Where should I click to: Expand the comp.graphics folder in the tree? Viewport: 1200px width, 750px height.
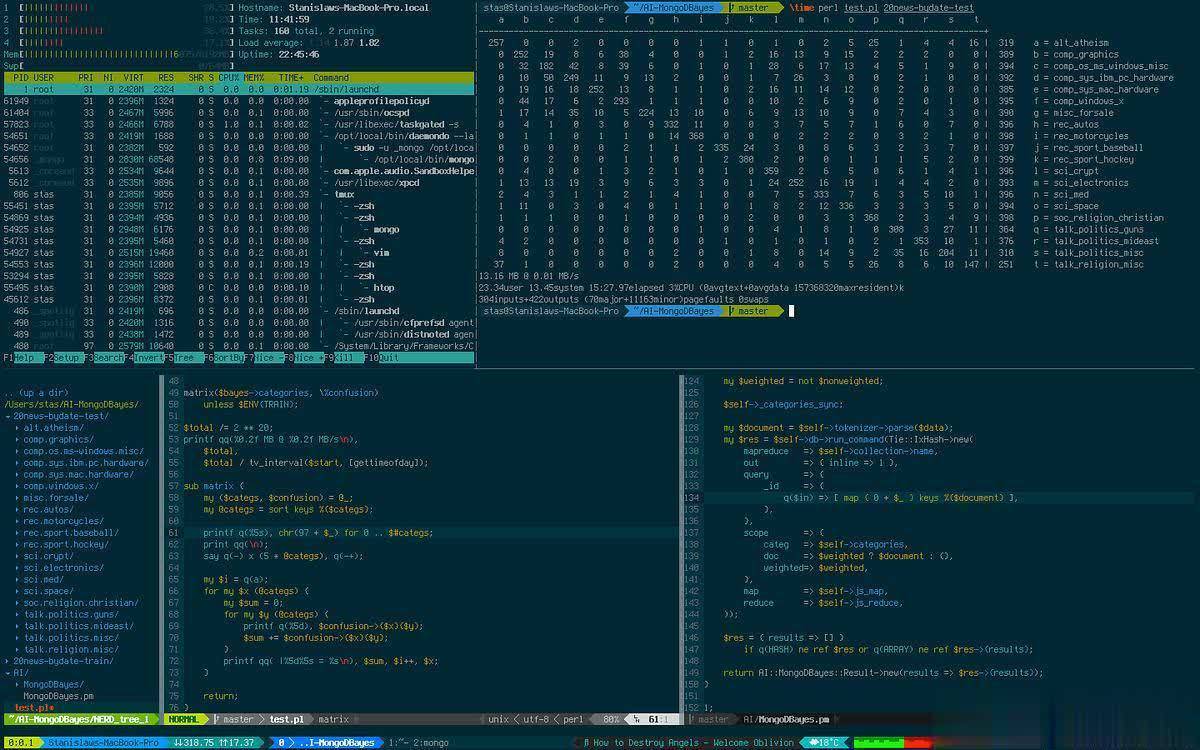(18, 439)
